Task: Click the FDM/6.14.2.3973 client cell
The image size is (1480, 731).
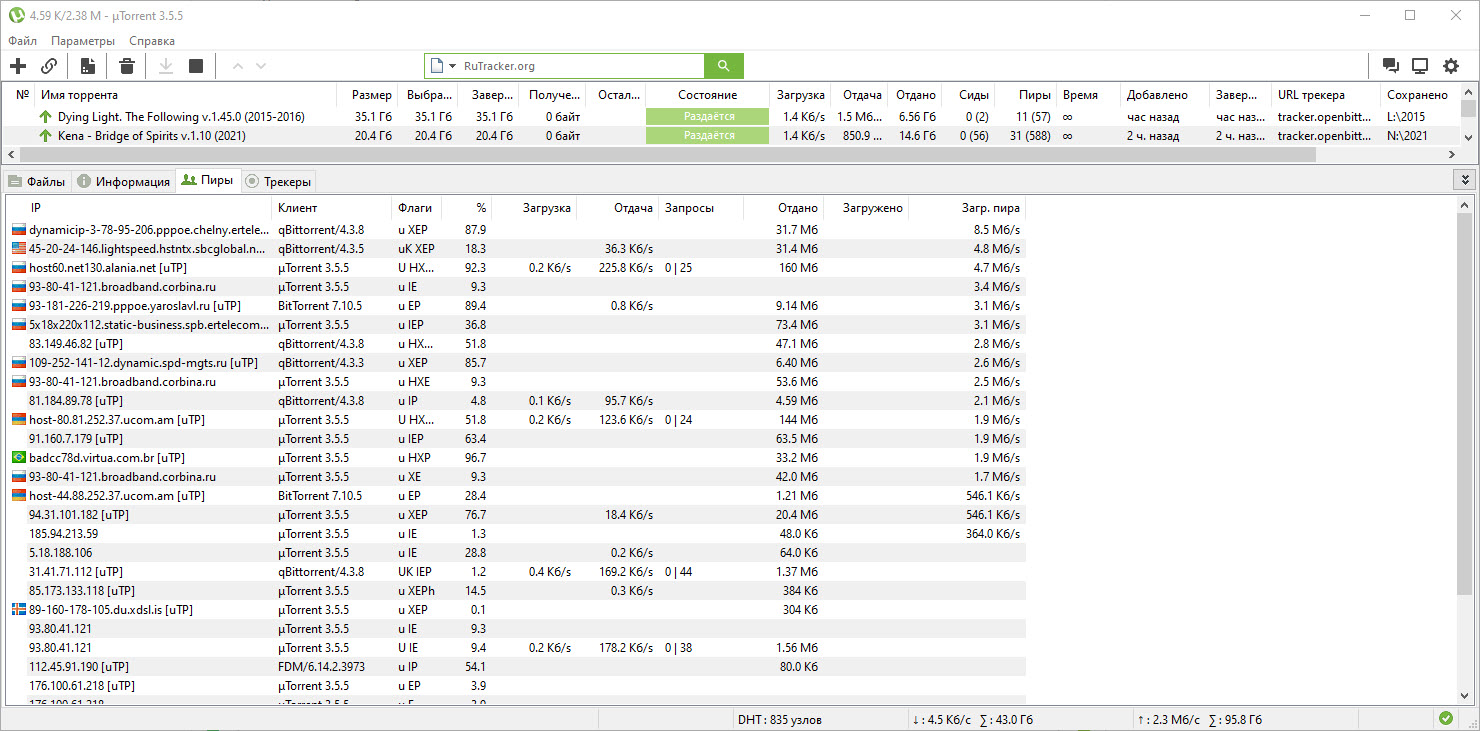Action: click(x=321, y=667)
